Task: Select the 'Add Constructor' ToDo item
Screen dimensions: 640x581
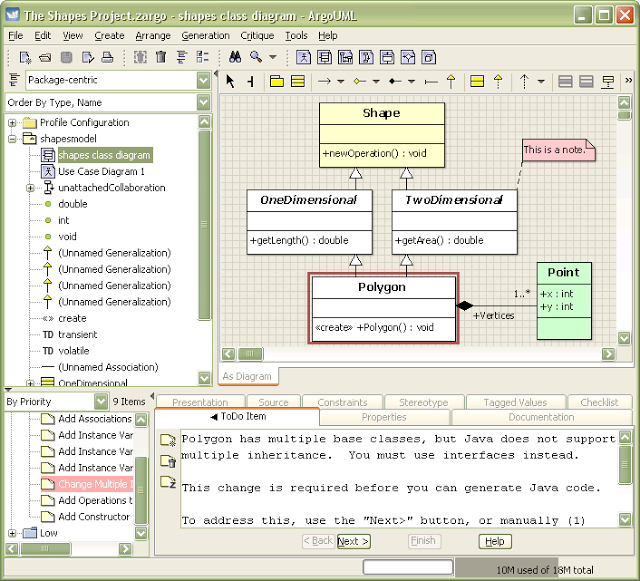Action: 86,516
